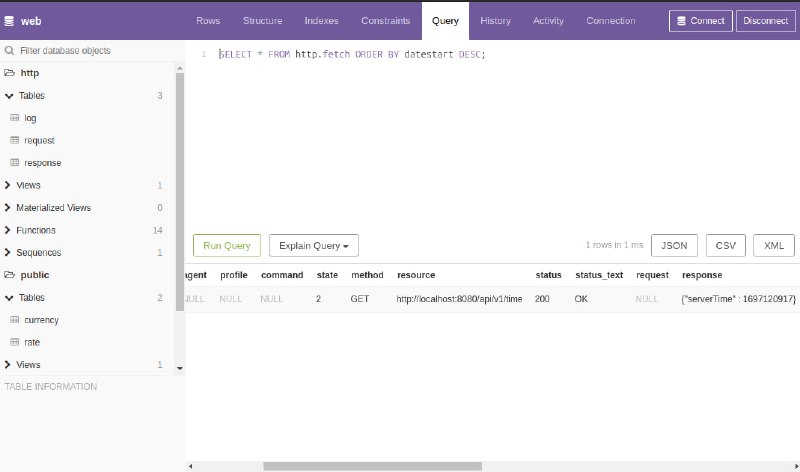The image size is (800, 472).
Task: Click the magnifier icon in the filter box
Action: [9, 51]
